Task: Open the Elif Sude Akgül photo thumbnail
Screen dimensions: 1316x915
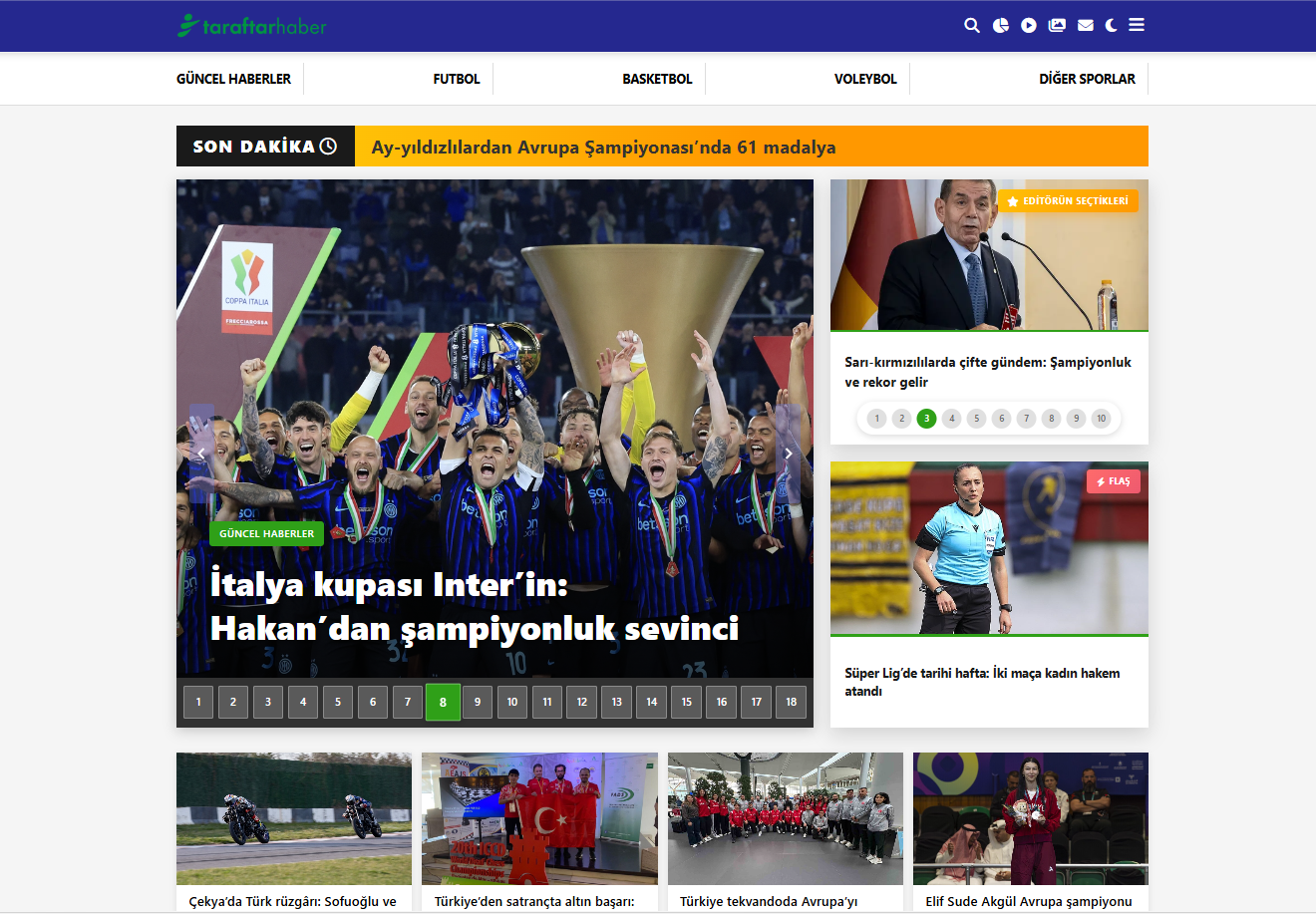Action: click(x=1031, y=818)
